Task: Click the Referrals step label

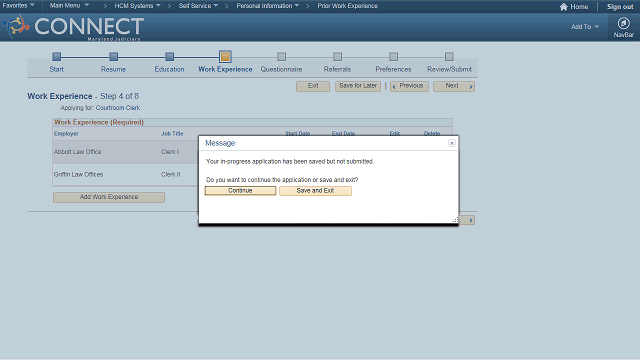Action: pos(338,69)
